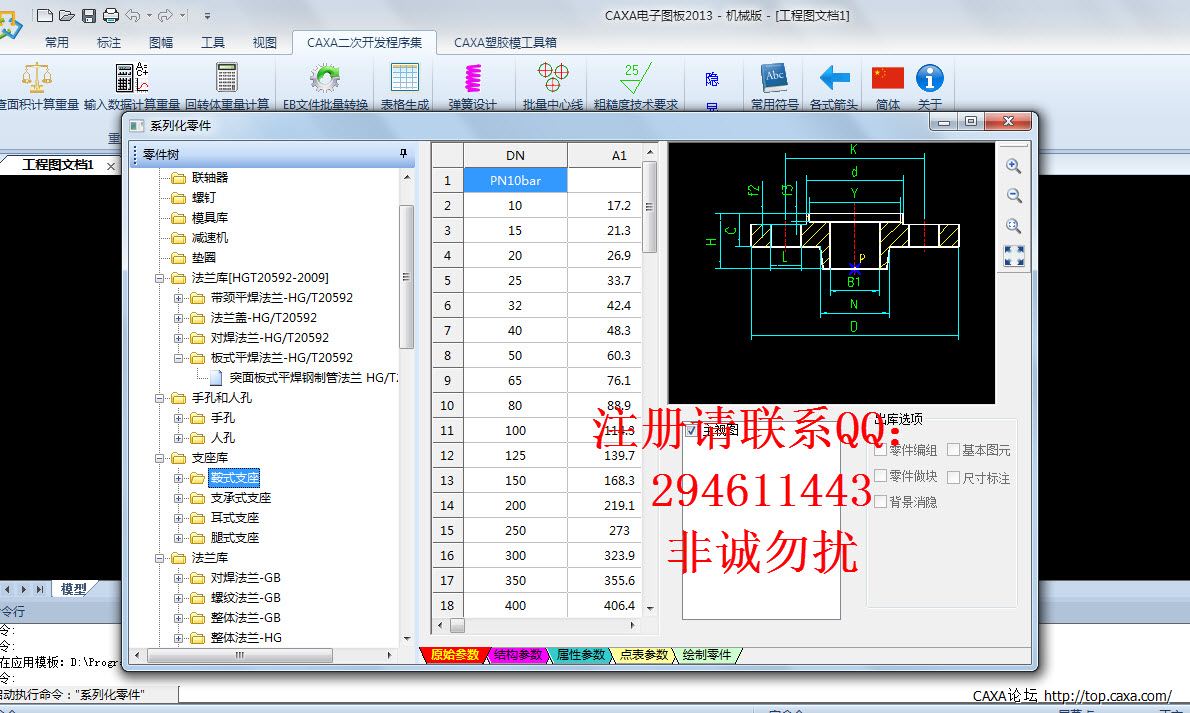This screenshot has width=1190, height=713.
Task: Select 原始参数 bottom tab
Action: coord(454,655)
